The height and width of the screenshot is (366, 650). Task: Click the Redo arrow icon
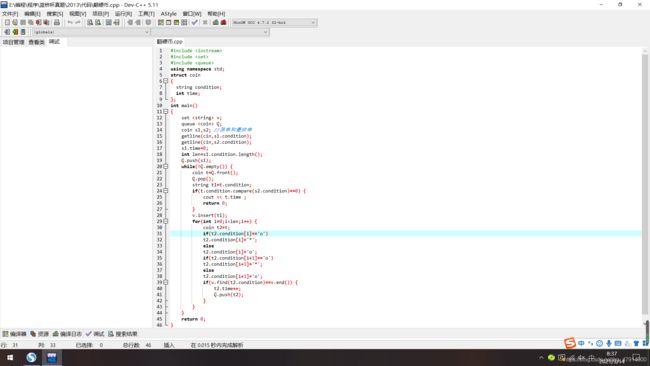pyautogui.click(x=78, y=22)
